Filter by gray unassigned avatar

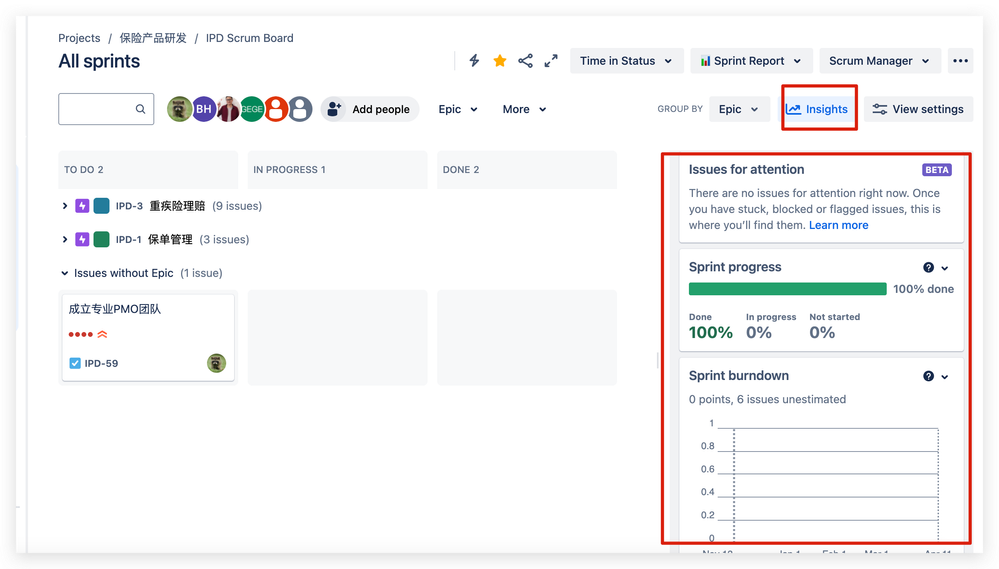(300, 109)
